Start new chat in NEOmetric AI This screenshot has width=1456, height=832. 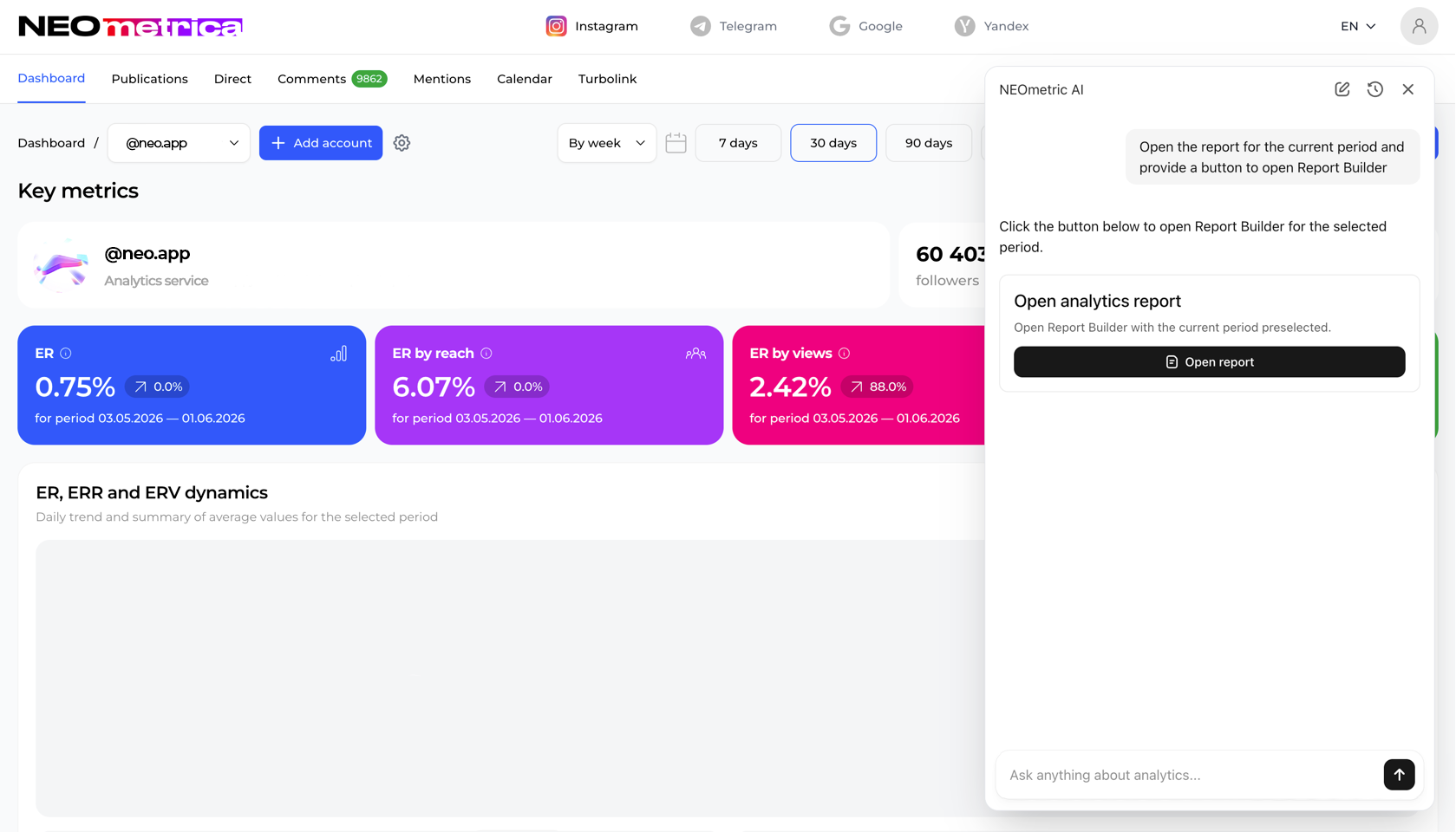tap(1342, 89)
